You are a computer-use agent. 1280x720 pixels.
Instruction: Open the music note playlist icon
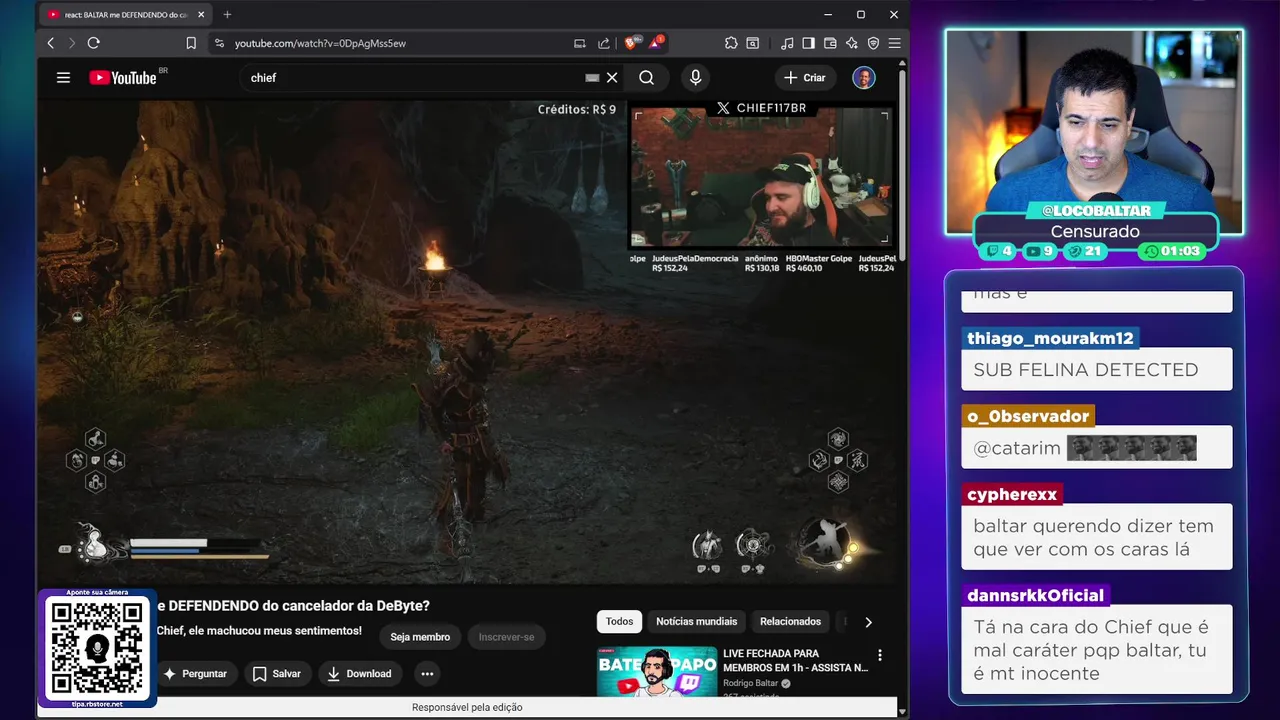[x=787, y=43]
